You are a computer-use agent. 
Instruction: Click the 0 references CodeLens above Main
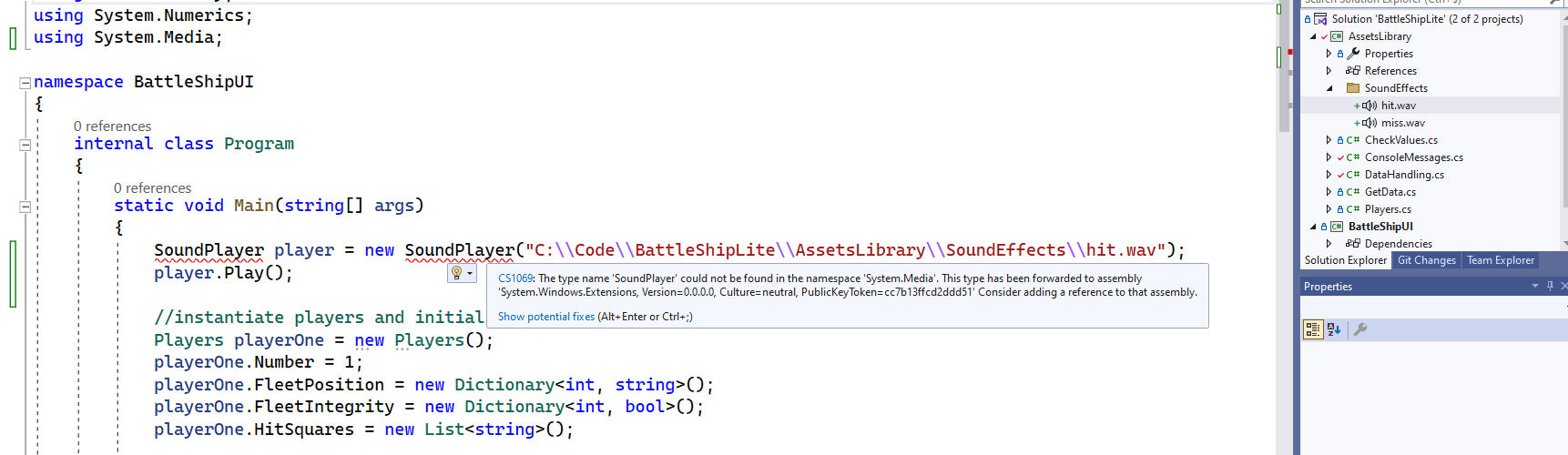152,188
